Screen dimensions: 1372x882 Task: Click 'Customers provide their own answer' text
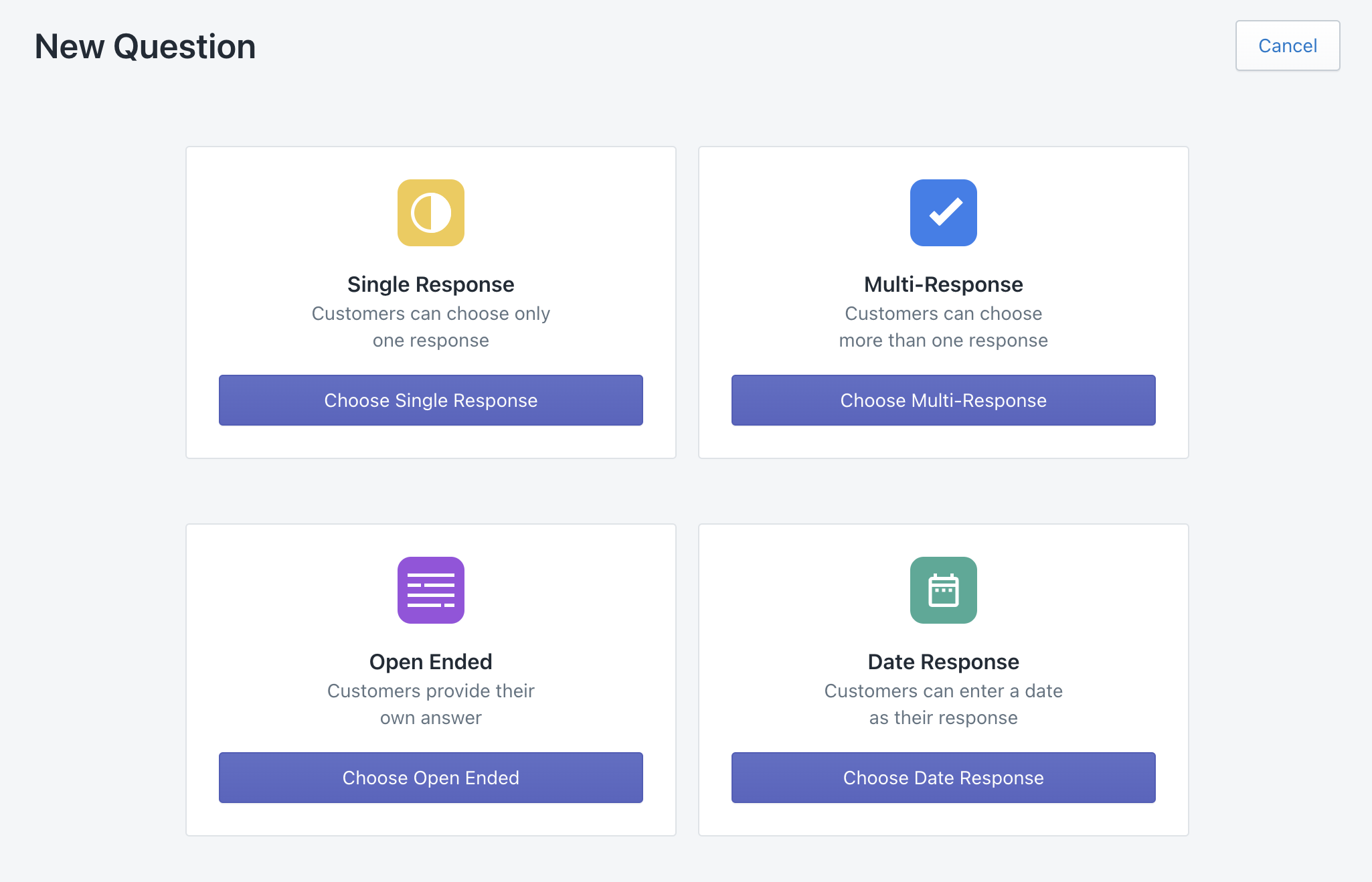pos(430,704)
